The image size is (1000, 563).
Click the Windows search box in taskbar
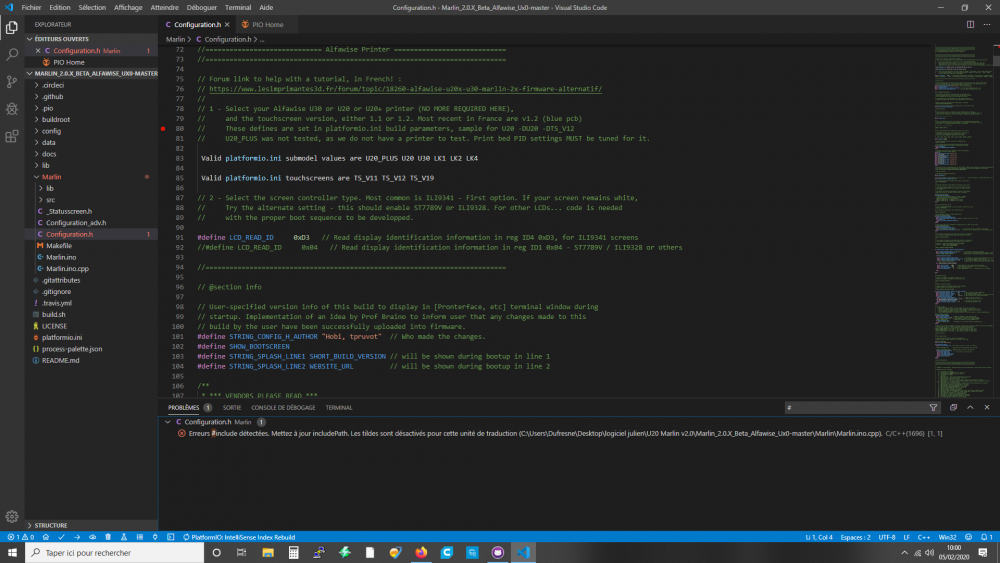point(115,552)
